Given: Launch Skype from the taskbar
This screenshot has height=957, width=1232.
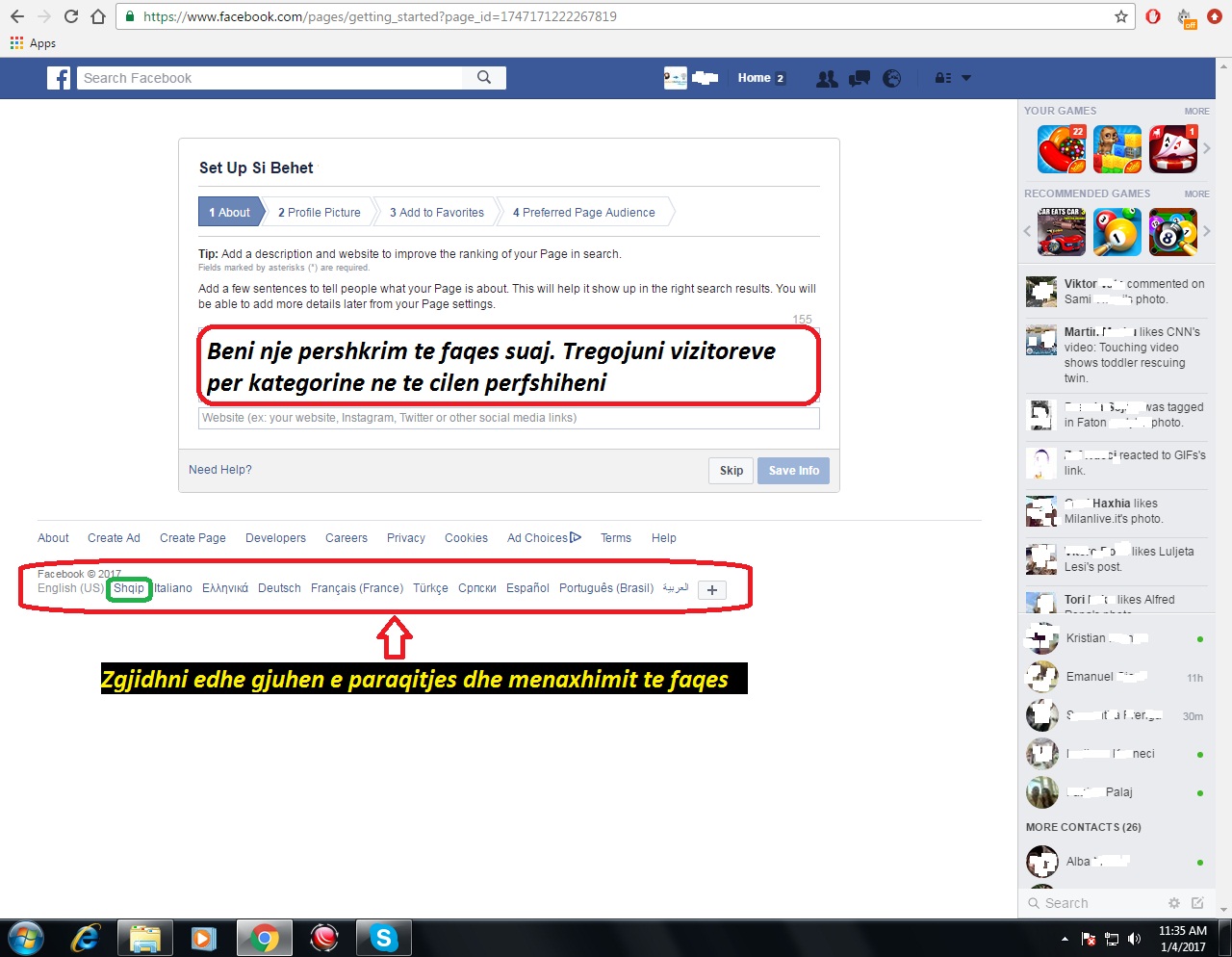Looking at the screenshot, I should click(383, 938).
